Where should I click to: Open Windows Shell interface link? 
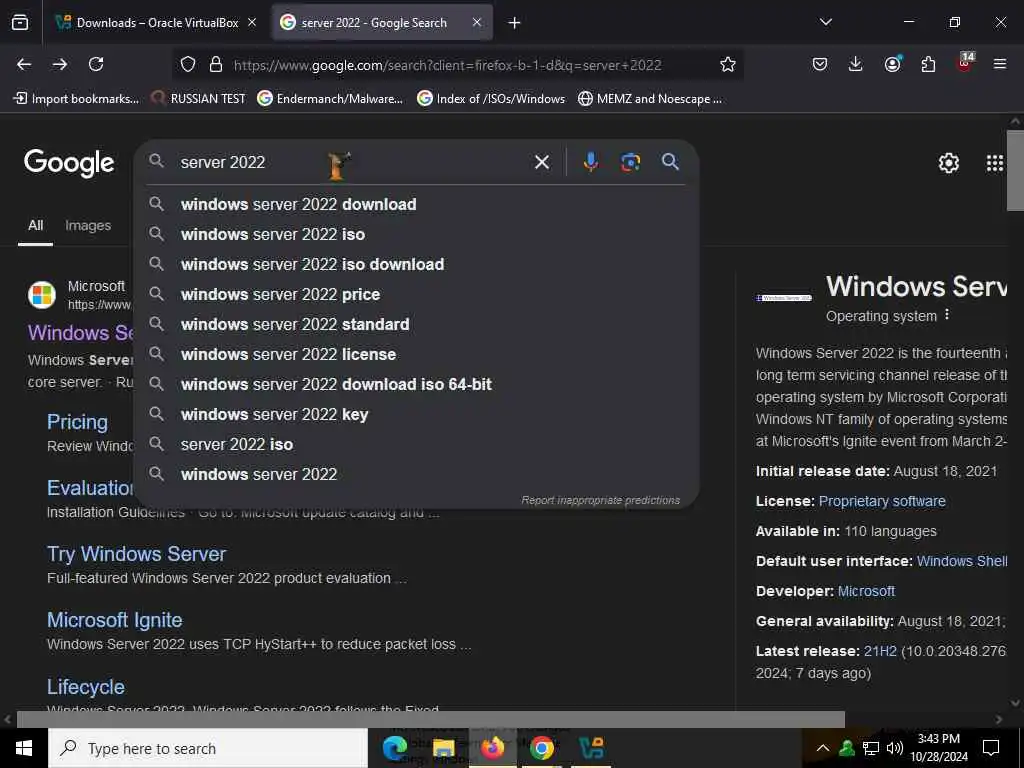pyautogui.click(x=961, y=561)
